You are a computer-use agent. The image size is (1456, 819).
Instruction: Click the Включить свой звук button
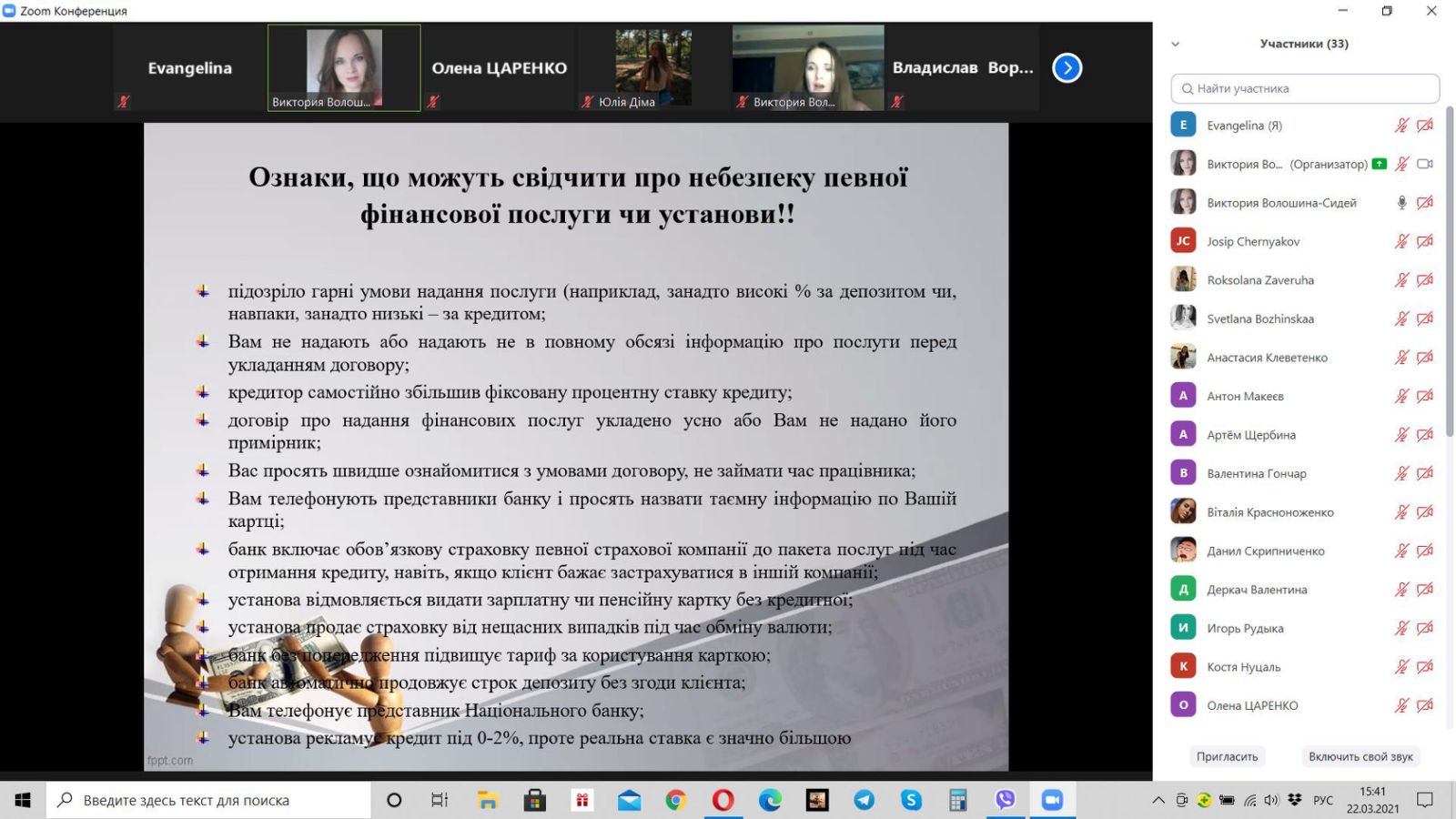[x=1360, y=756]
